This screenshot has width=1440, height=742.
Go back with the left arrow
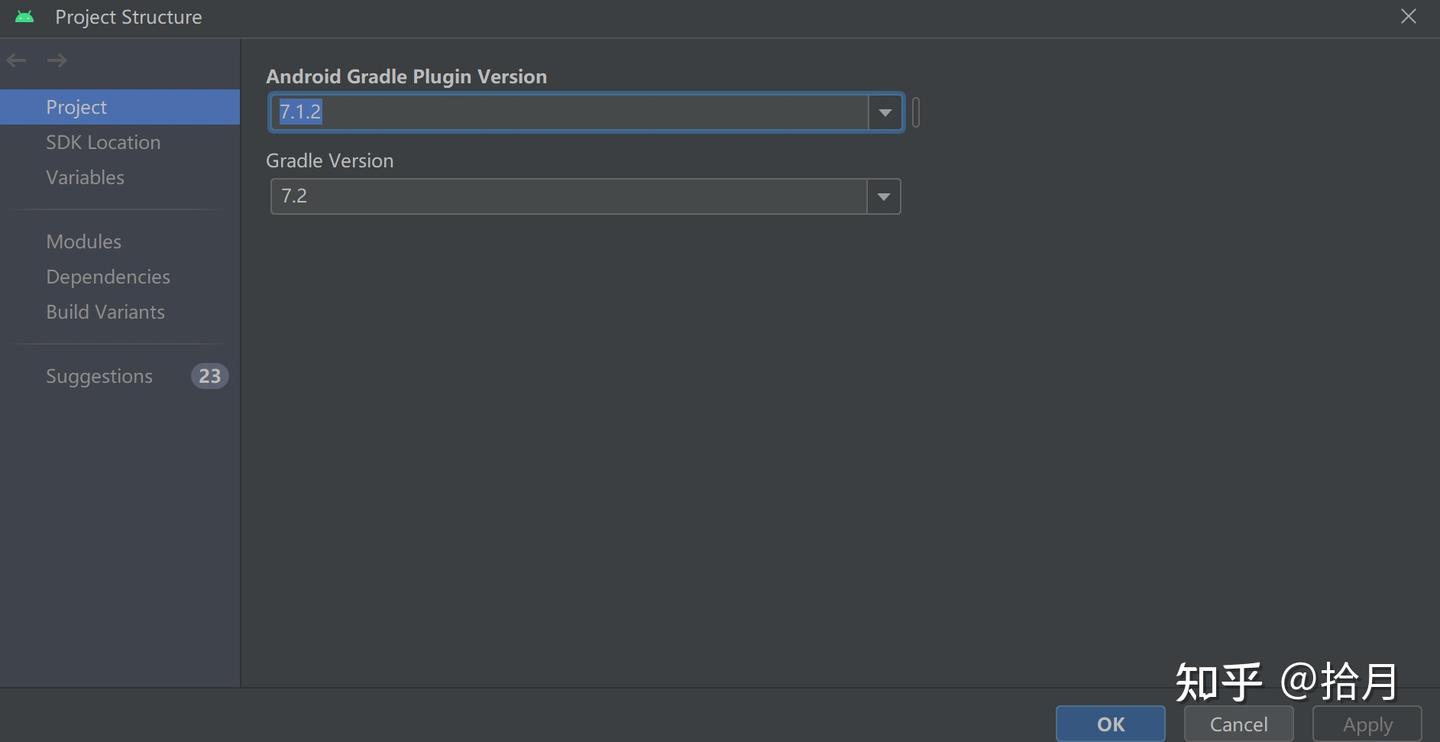[x=17, y=61]
